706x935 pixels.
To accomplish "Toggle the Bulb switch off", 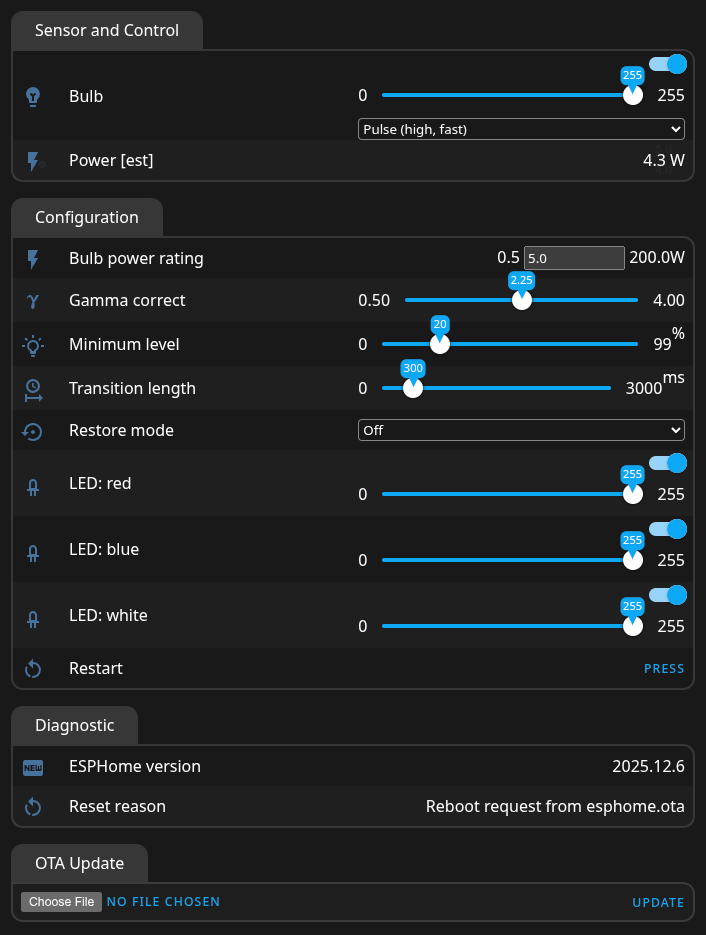I will tap(668, 64).
